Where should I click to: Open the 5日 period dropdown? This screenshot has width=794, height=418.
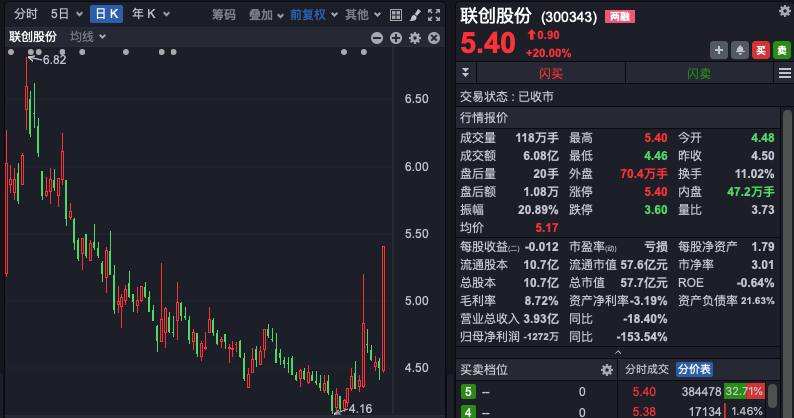click(x=65, y=15)
